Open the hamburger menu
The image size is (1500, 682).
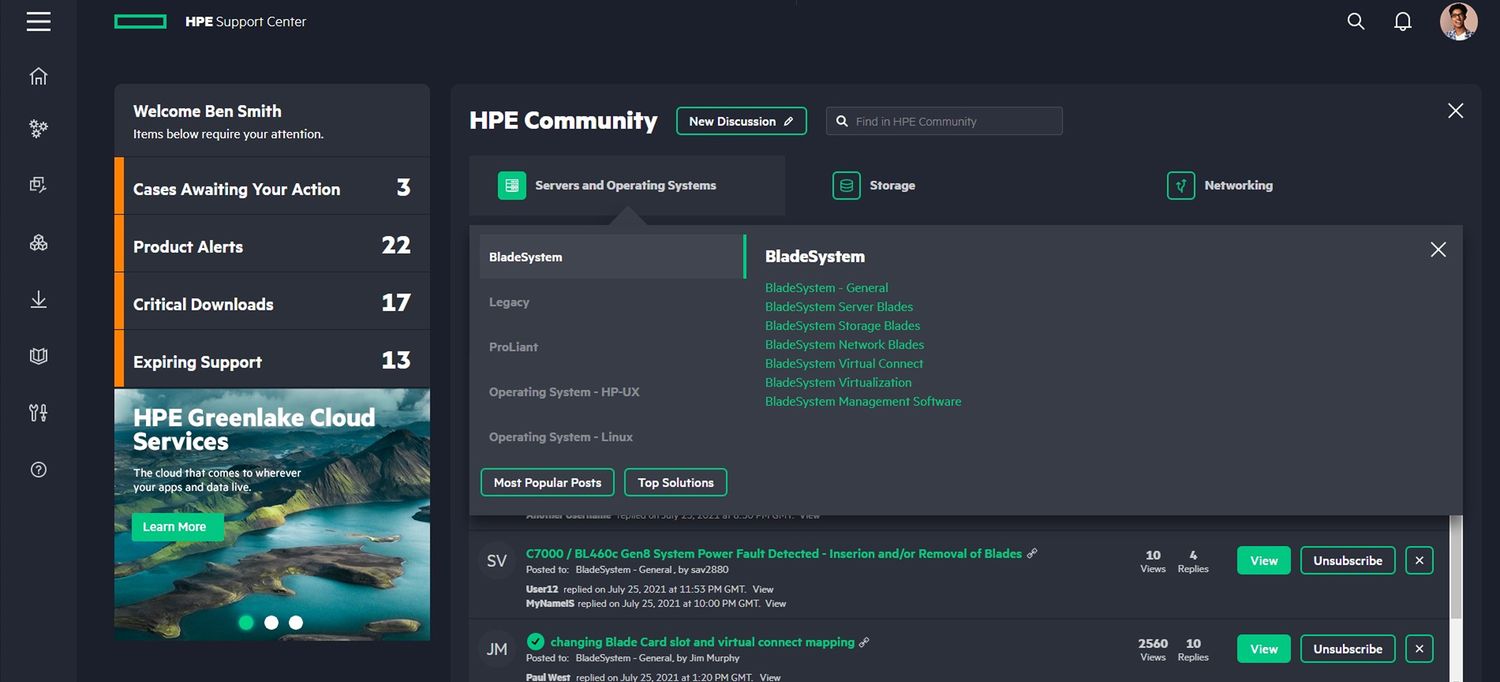[38, 21]
